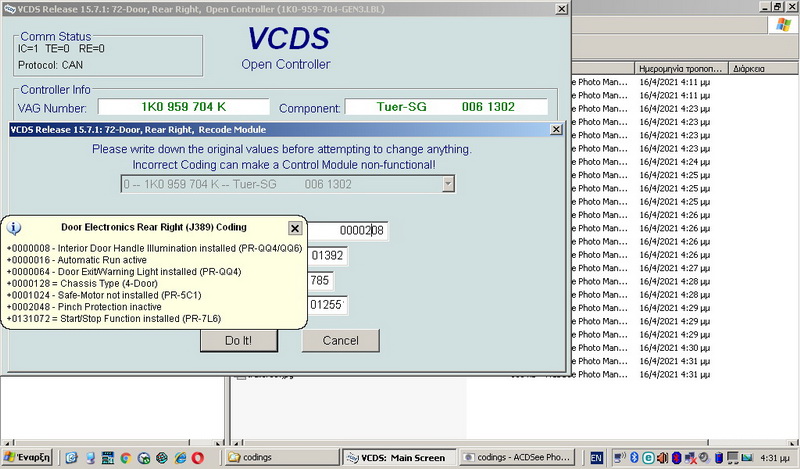Click the EN language bar indicator

pyautogui.click(x=596, y=458)
